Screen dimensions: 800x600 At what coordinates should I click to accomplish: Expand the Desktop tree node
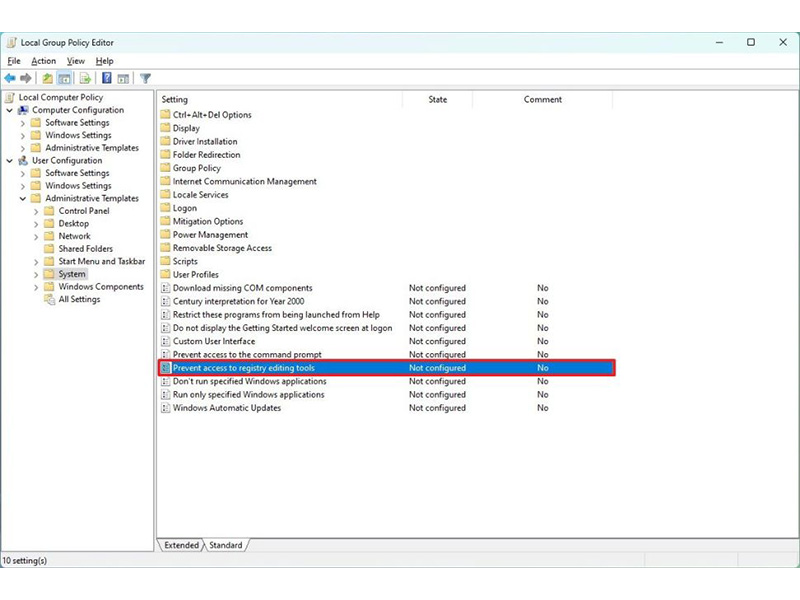pos(36,223)
